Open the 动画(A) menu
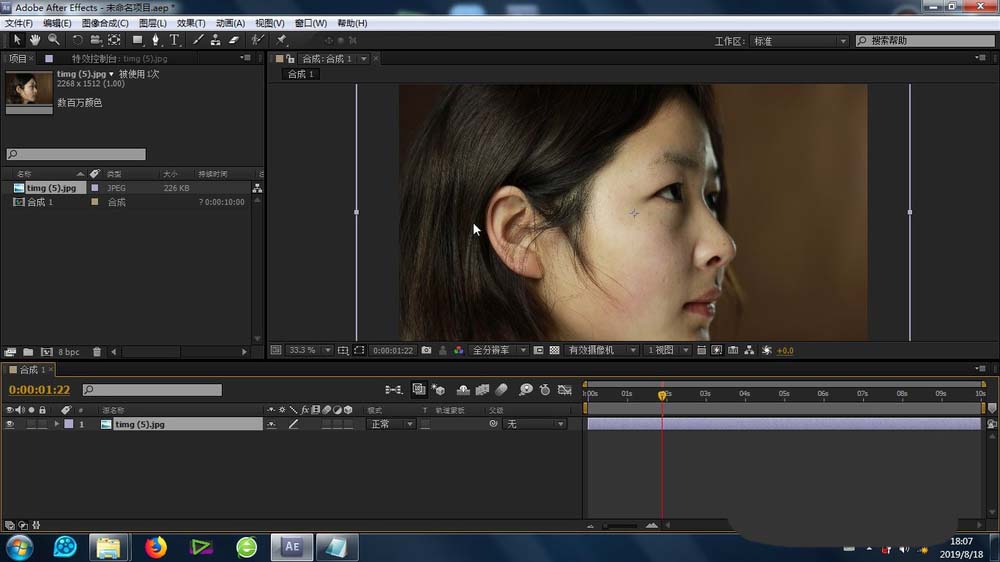1000x562 pixels. 230,23
